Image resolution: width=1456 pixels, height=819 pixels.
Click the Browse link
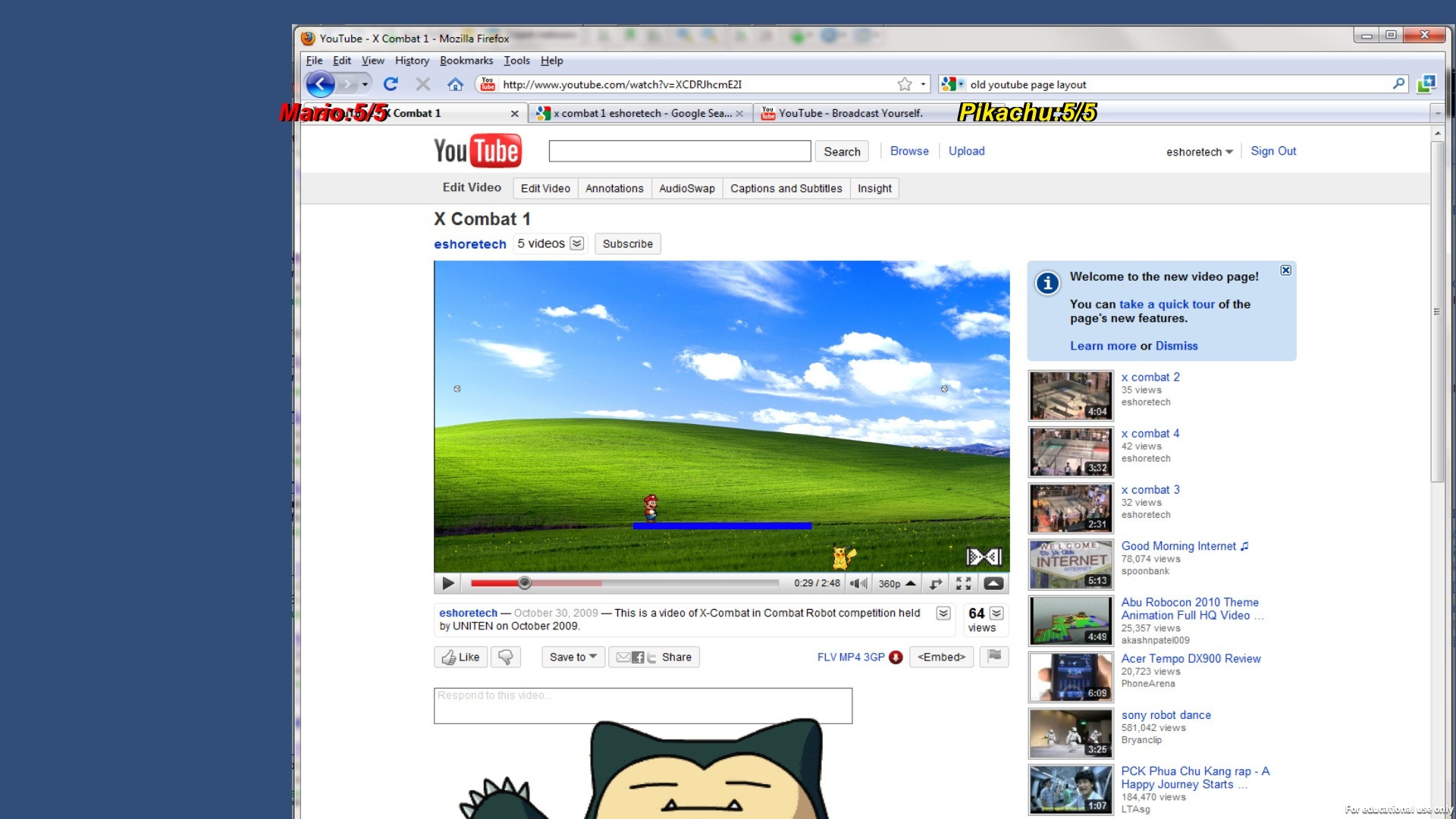909,151
